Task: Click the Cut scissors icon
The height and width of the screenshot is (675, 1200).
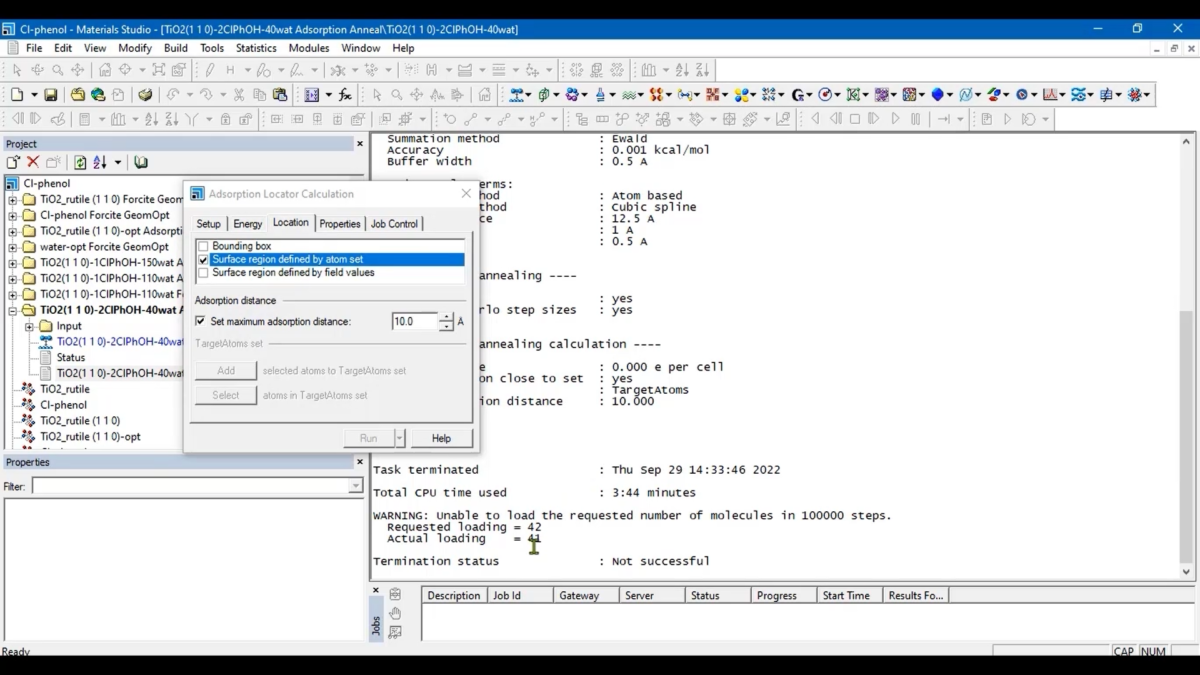Action: point(238,95)
